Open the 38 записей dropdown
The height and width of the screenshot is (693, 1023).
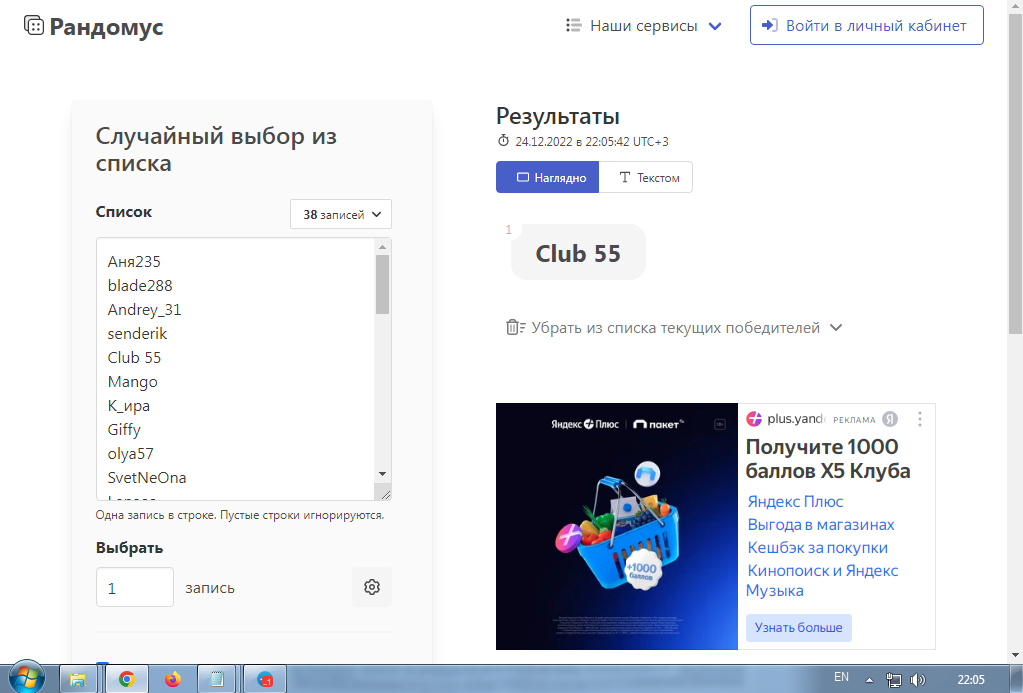click(x=341, y=214)
